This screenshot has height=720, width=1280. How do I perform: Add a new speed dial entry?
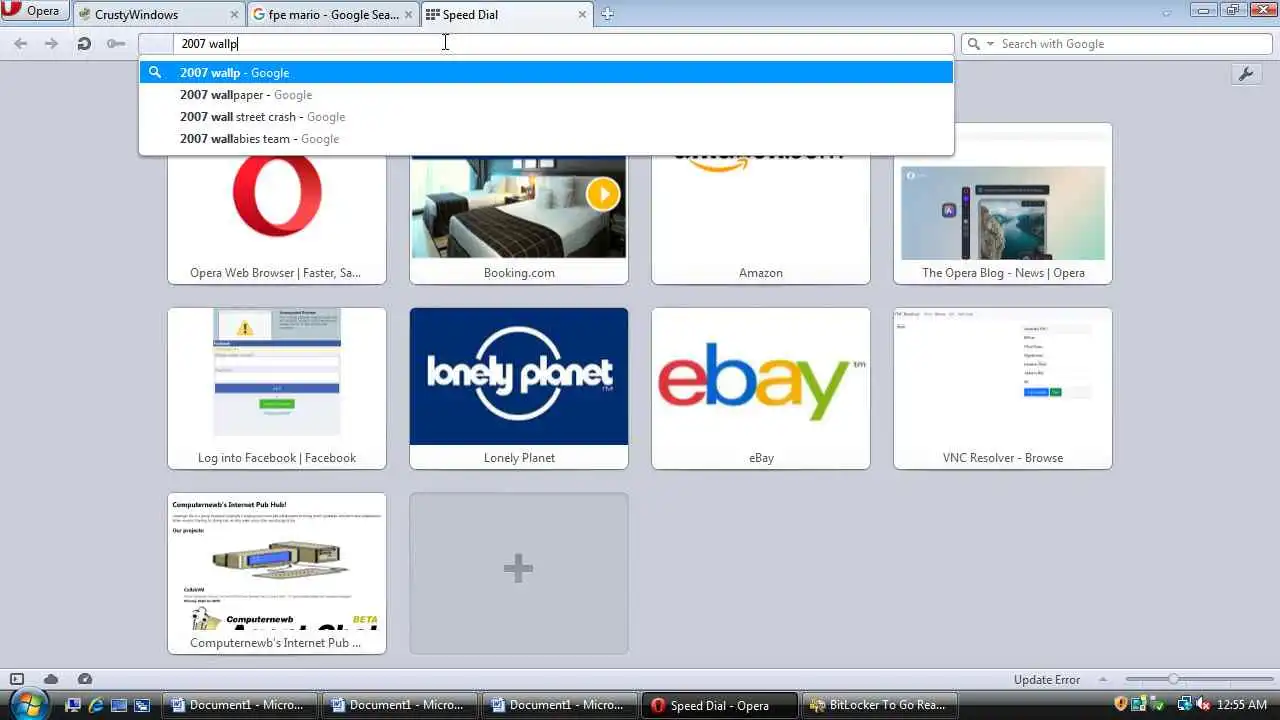pos(519,573)
